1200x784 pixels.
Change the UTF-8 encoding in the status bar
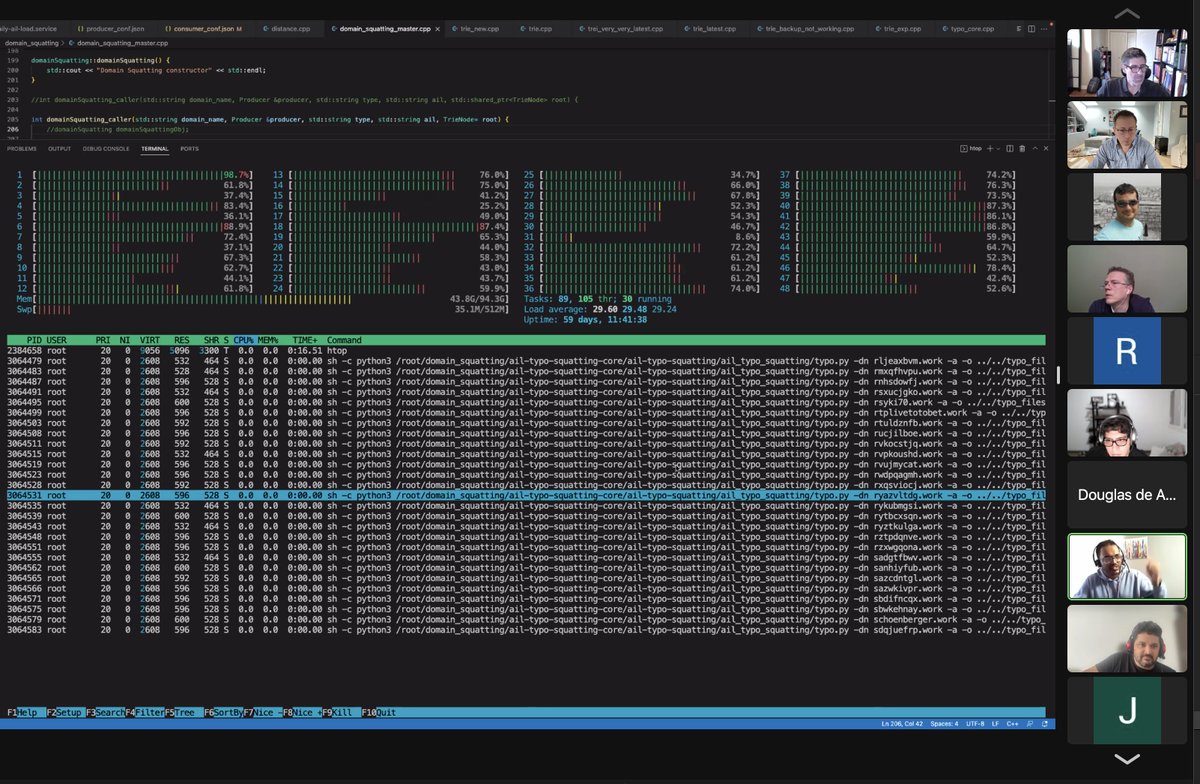point(975,723)
